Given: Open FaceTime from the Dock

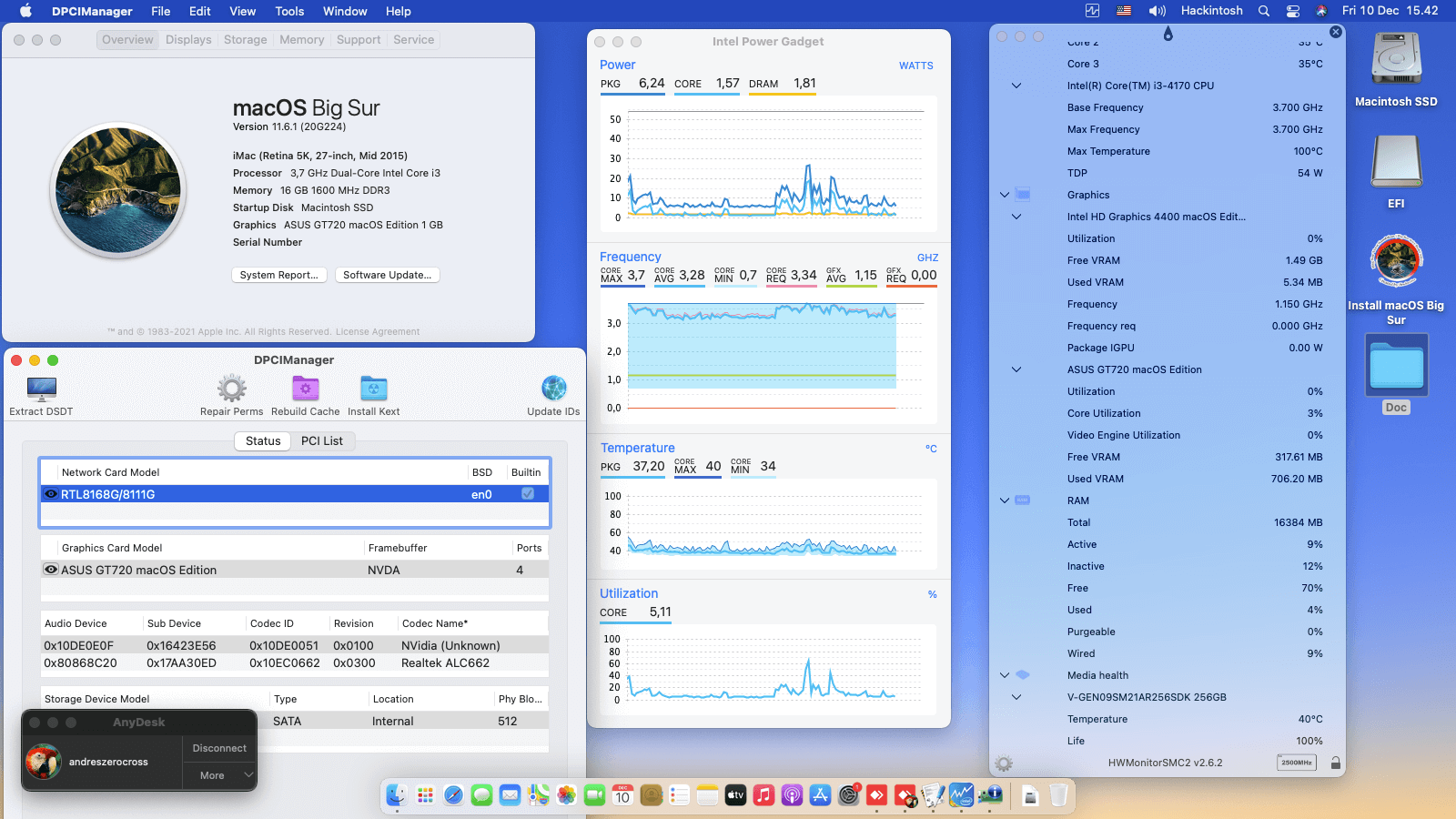Looking at the screenshot, I should [x=594, y=795].
